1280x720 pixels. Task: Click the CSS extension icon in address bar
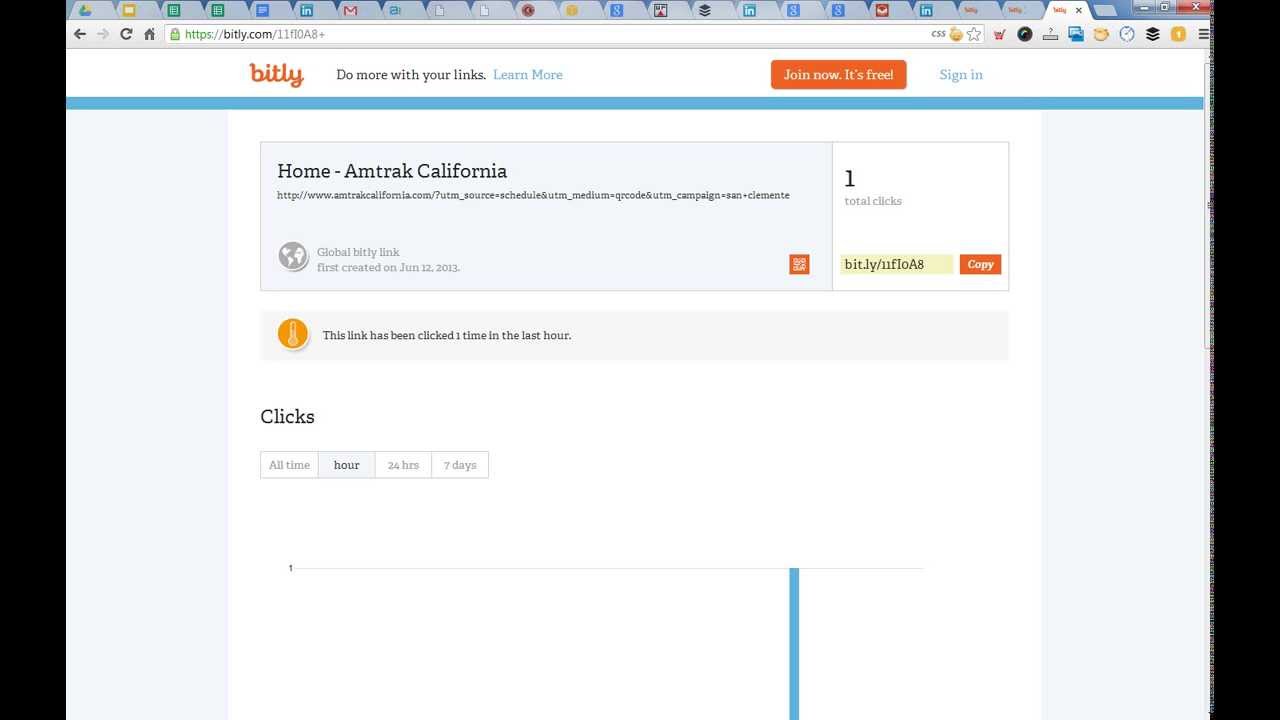[x=938, y=34]
